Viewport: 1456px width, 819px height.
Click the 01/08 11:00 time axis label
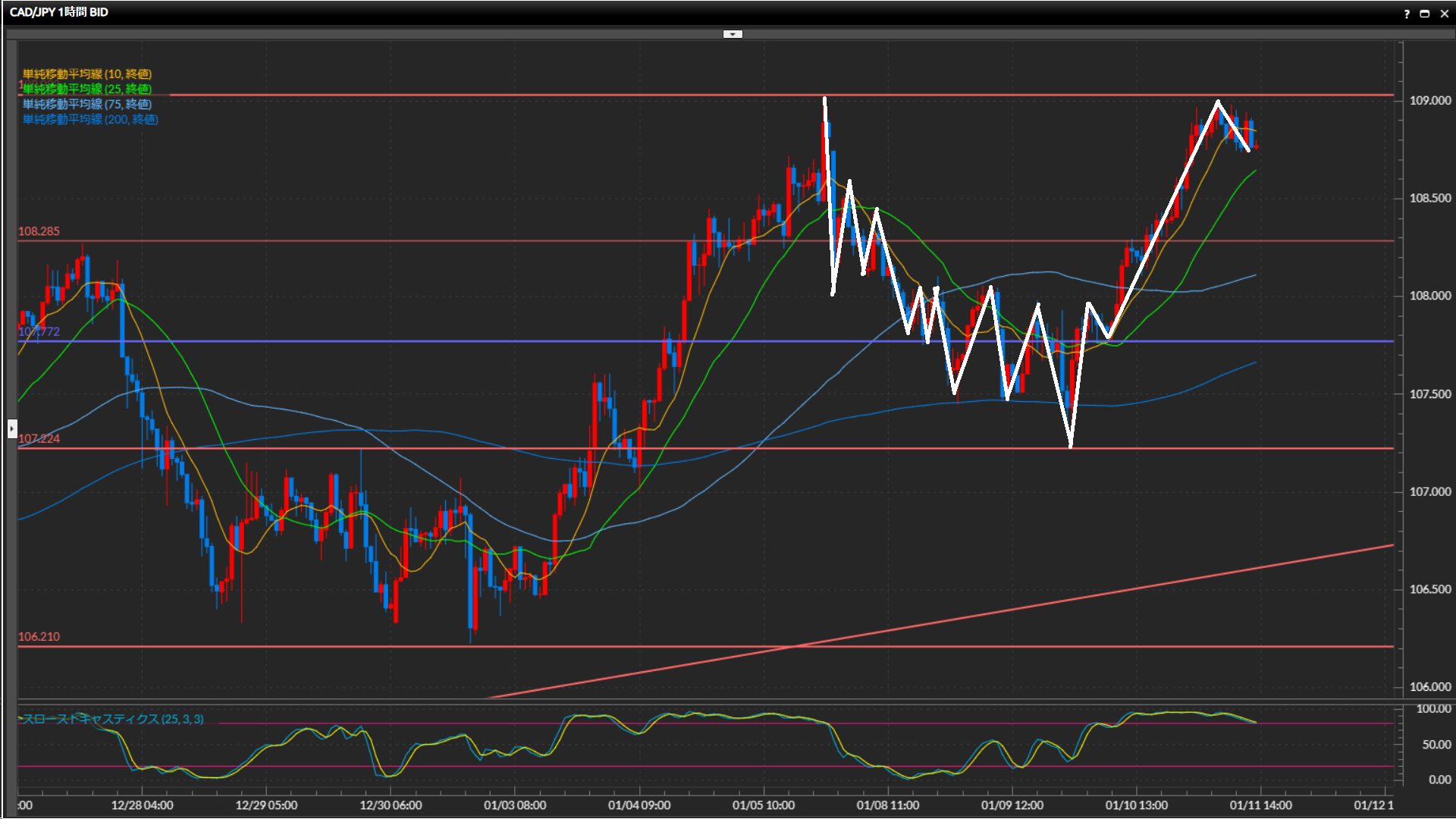(x=887, y=805)
